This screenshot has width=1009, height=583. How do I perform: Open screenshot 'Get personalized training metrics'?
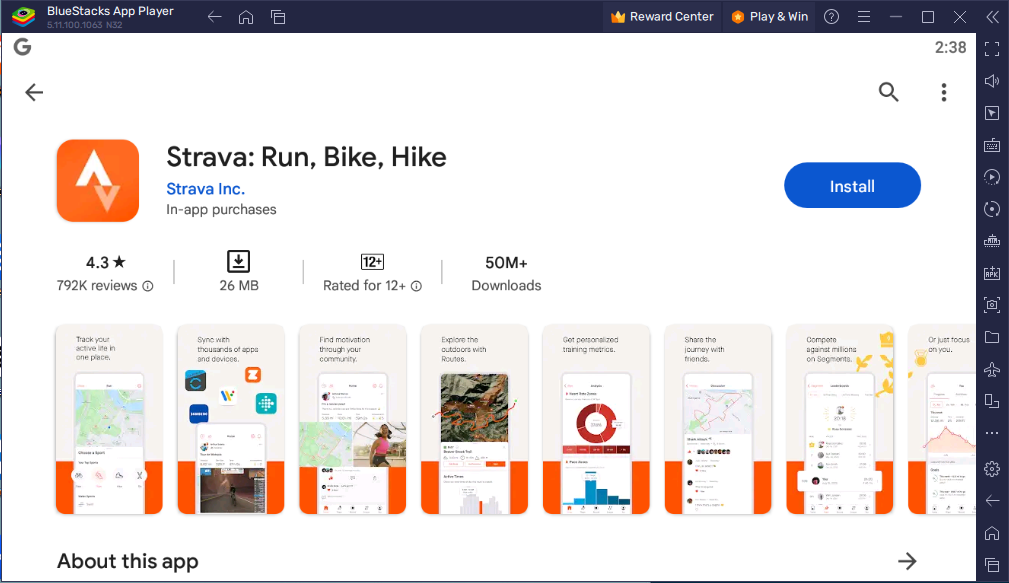point(596,420)
